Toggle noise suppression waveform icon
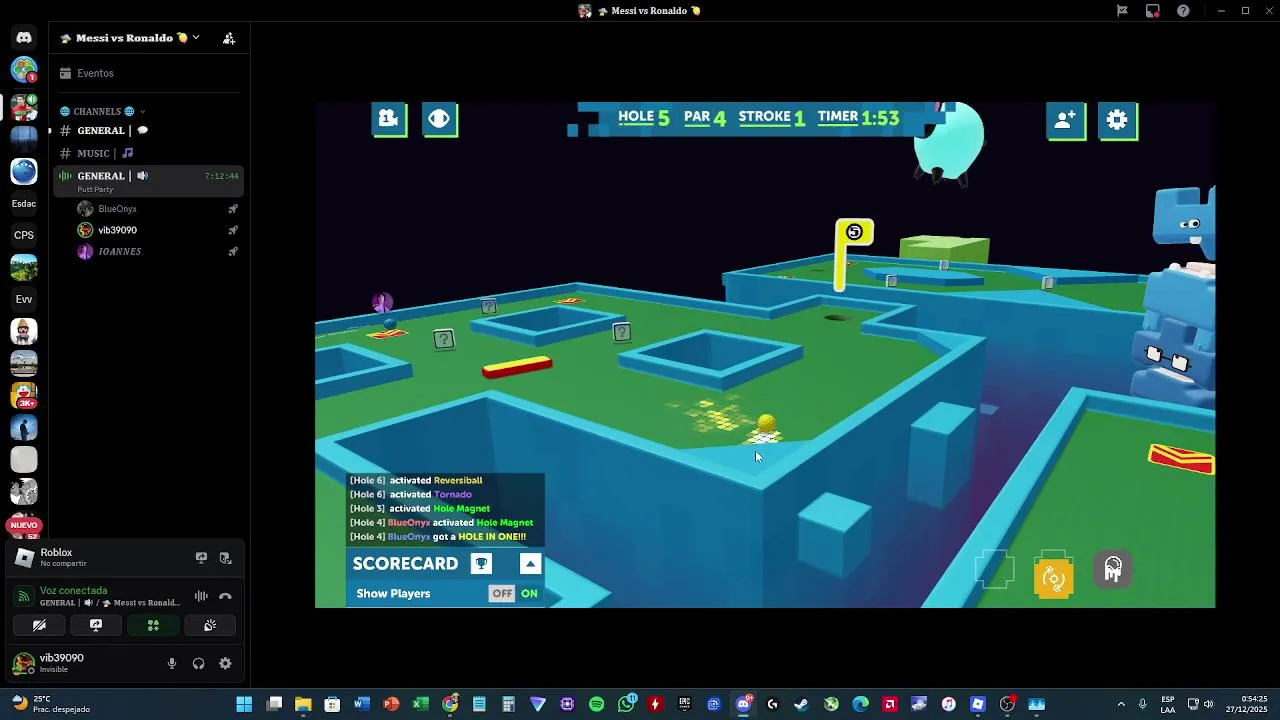 point(201,596)
